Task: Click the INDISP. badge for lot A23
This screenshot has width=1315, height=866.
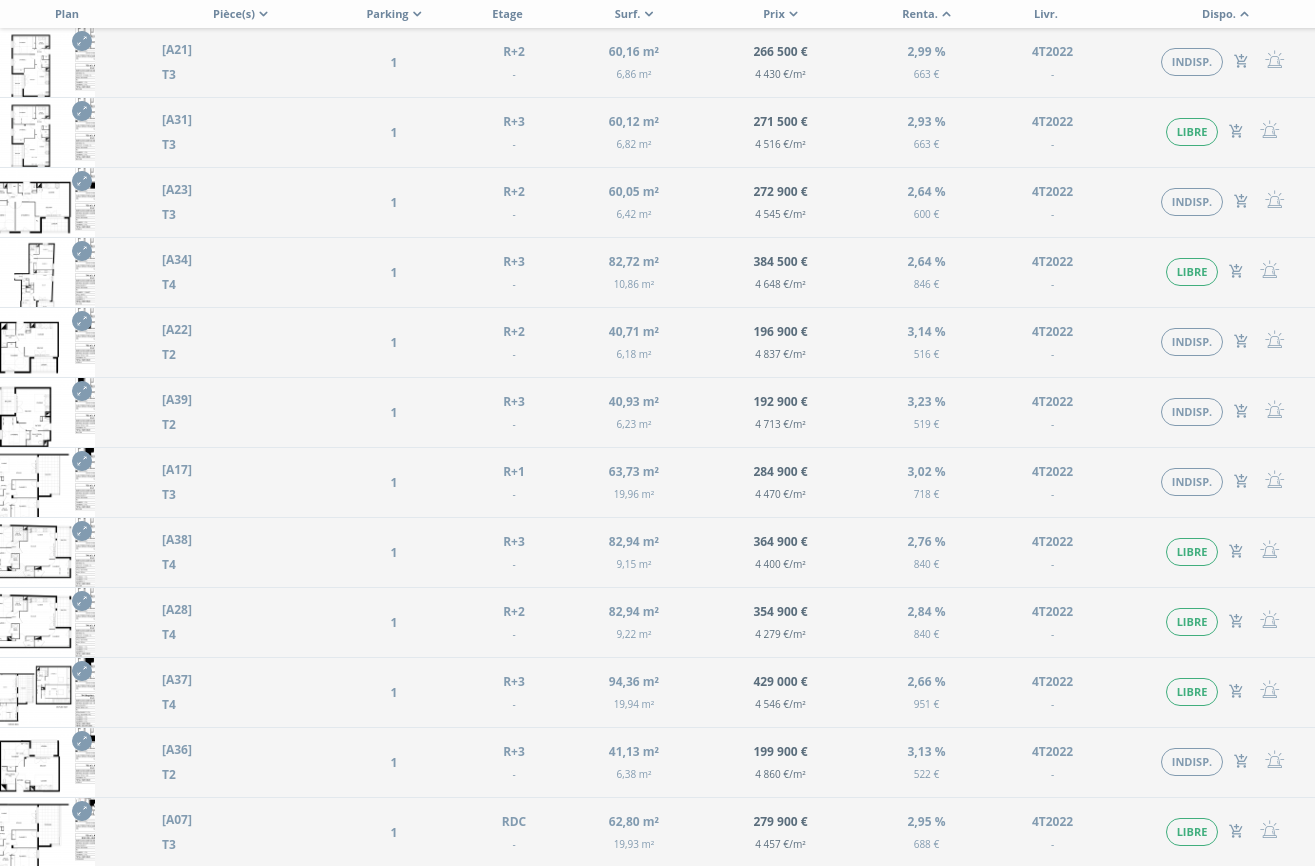Action: (x=1192, y=202)
